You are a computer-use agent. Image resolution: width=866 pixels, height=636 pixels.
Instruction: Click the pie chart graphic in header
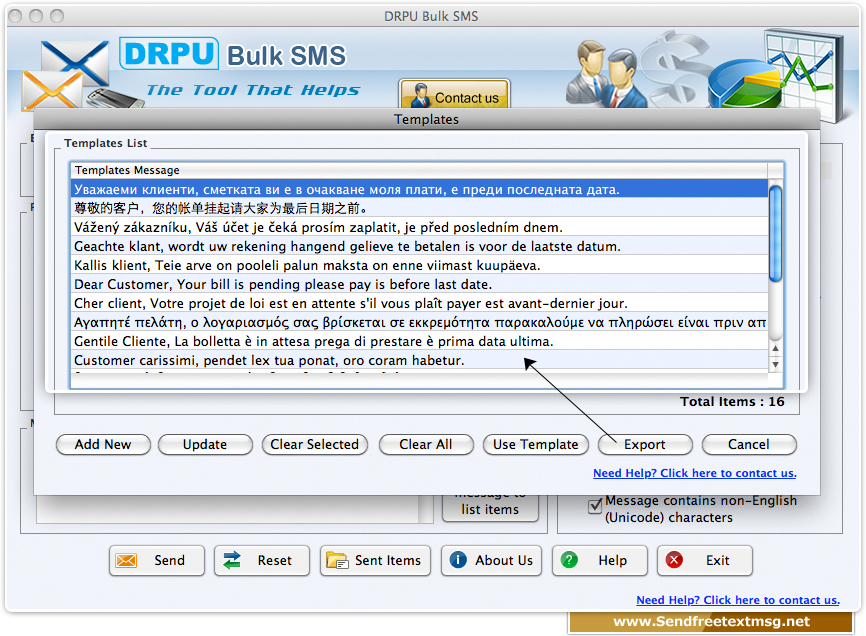pos(744,84)
